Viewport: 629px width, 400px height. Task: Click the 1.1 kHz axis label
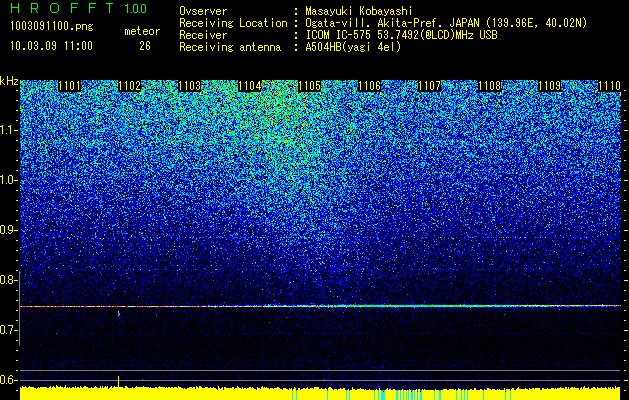[9, 130]
